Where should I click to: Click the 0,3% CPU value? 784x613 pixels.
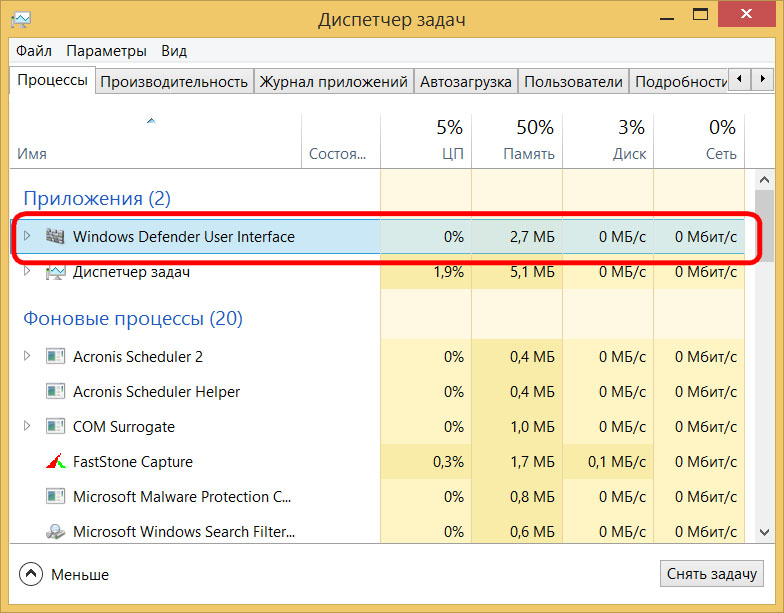(x=448, y=462)
